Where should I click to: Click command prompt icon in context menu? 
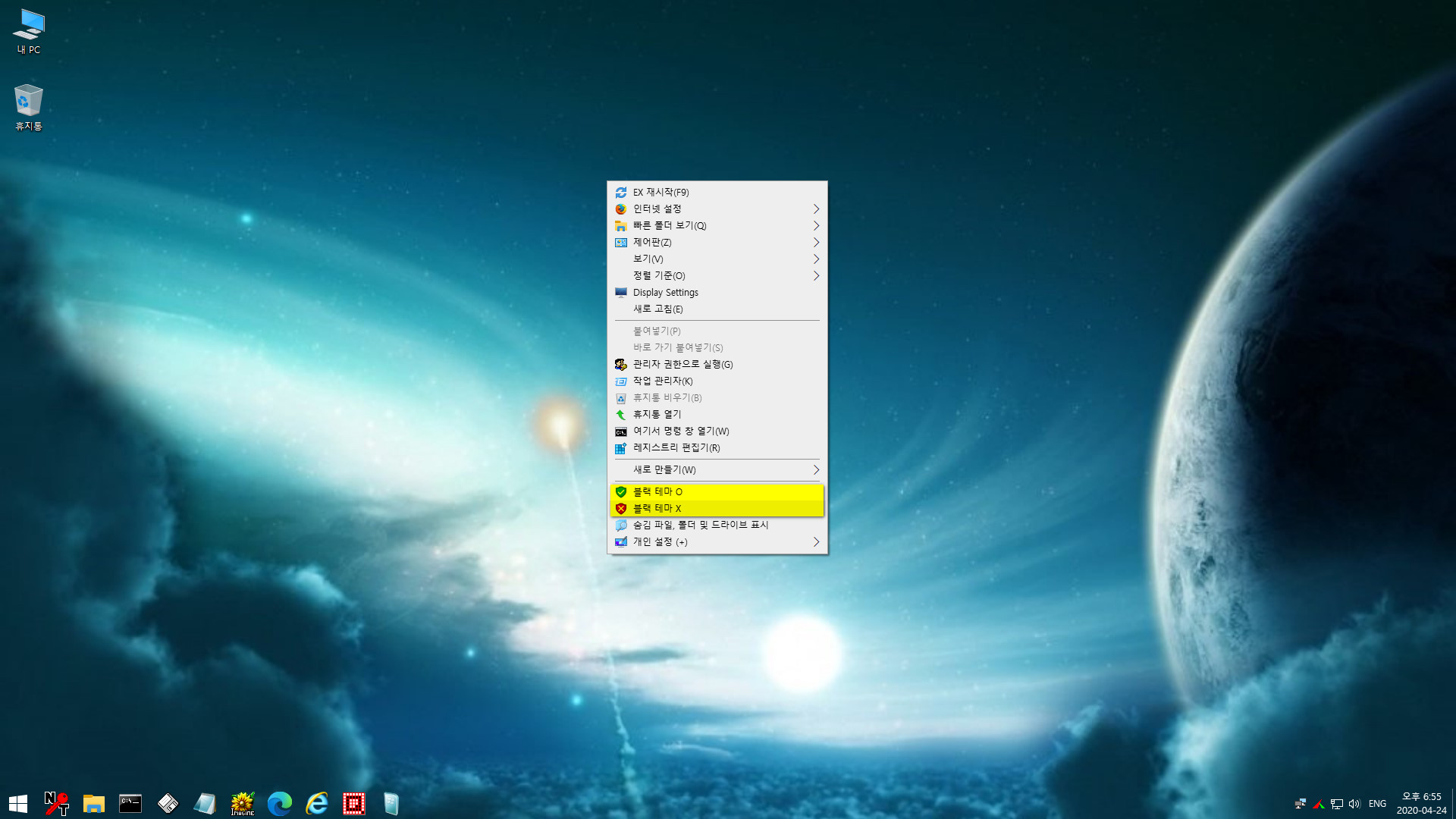click(621, 431)
